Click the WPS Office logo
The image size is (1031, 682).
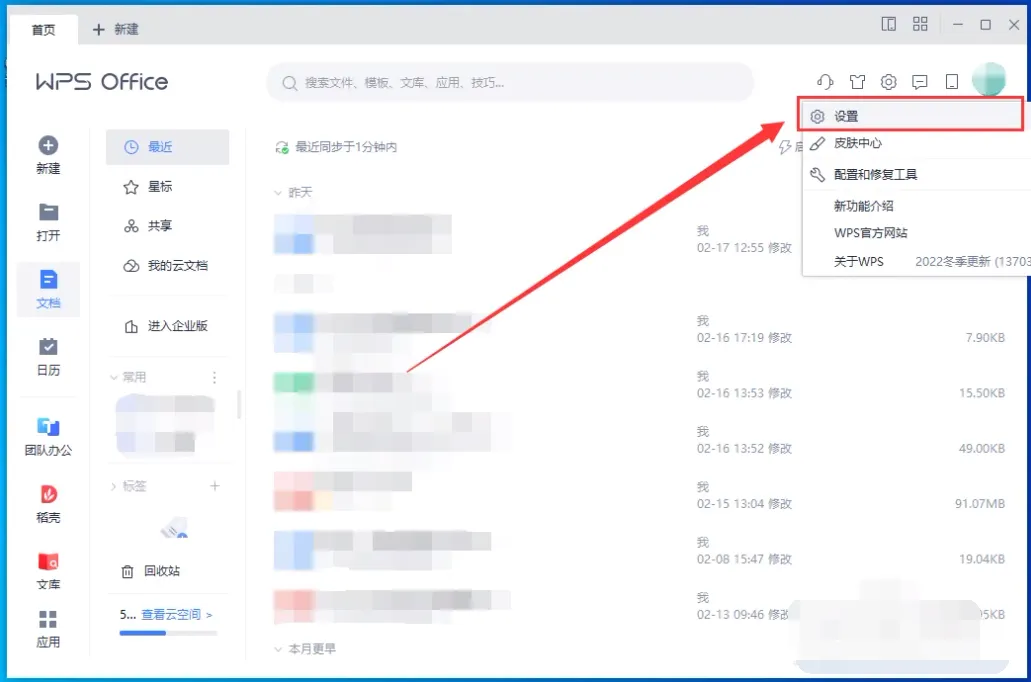(x=102, y=82)
